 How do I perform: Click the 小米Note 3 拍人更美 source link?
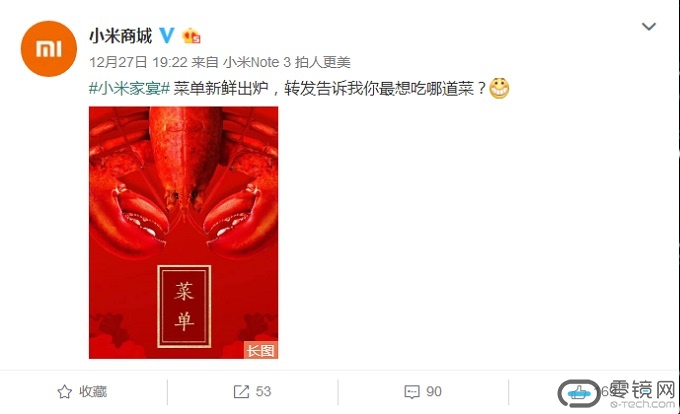click(287, 62)
